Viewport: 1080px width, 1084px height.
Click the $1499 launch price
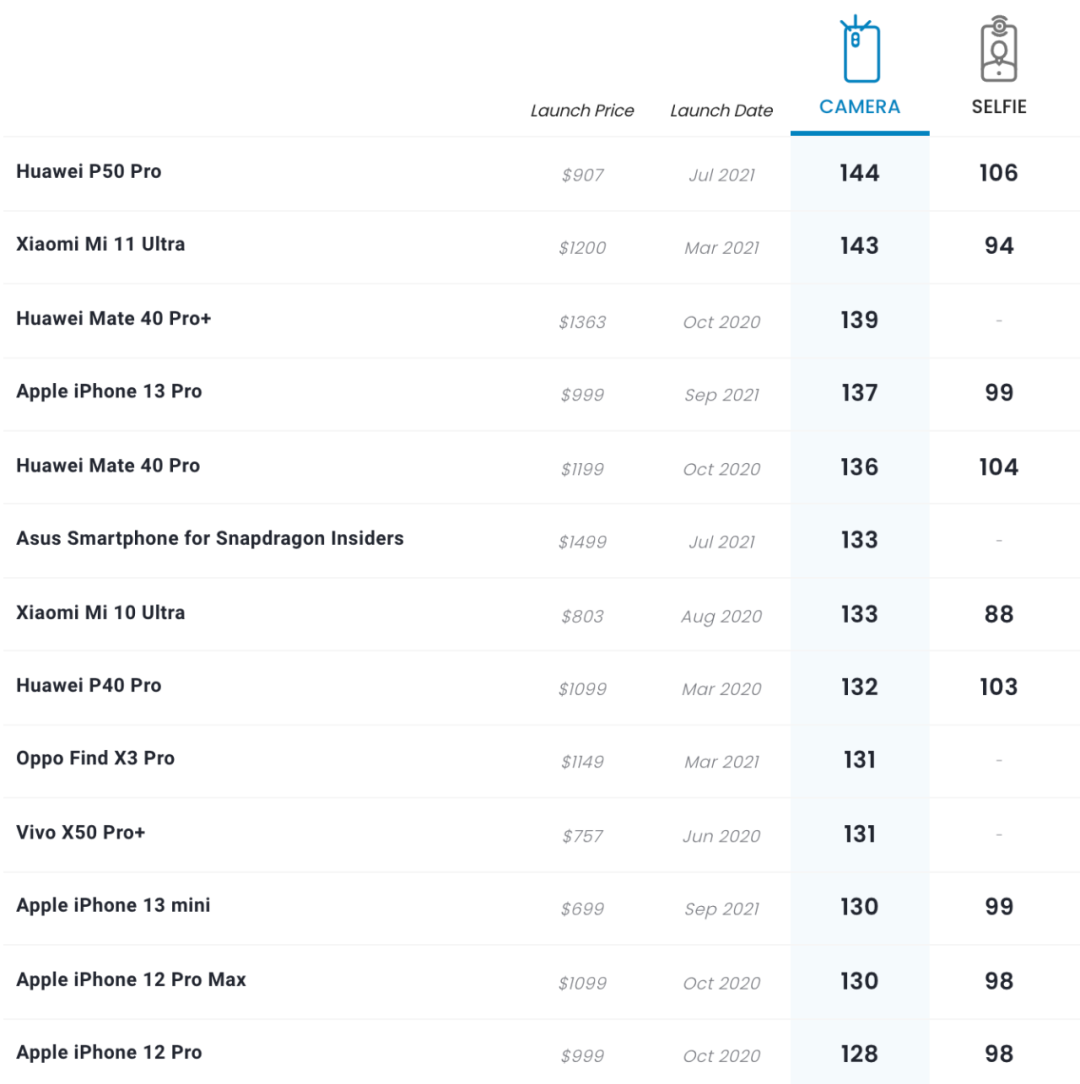pyautogui.click(x=582, y=542)
